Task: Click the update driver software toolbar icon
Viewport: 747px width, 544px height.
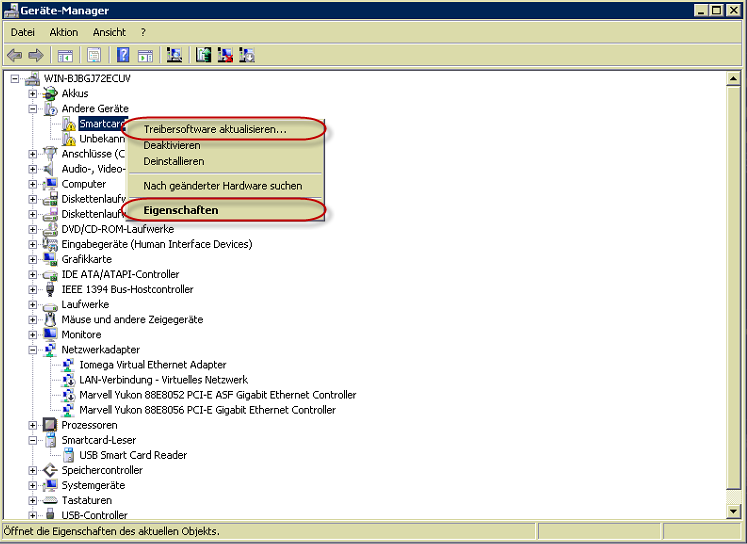Action: pos(204,55)
